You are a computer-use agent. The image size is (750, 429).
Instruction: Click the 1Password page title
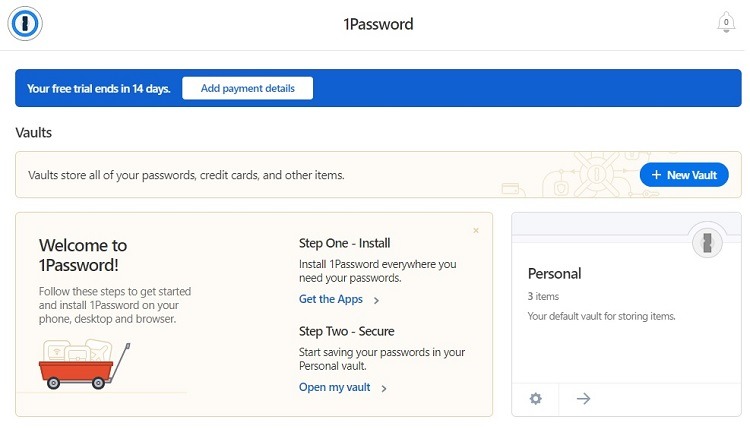pyautogui.click(x=378, y=24)
